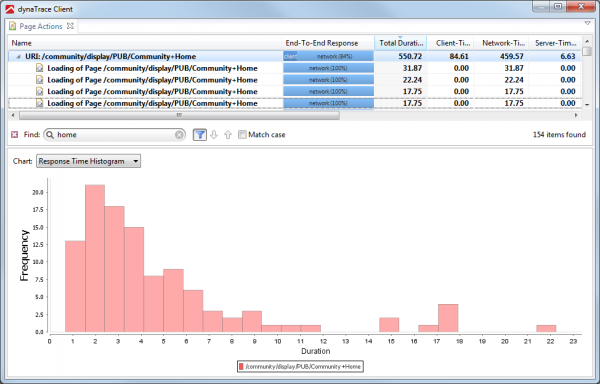Screen dimensions: 600x384
Task: Click page icon of 22.24 Loading row
Action: 39,80
